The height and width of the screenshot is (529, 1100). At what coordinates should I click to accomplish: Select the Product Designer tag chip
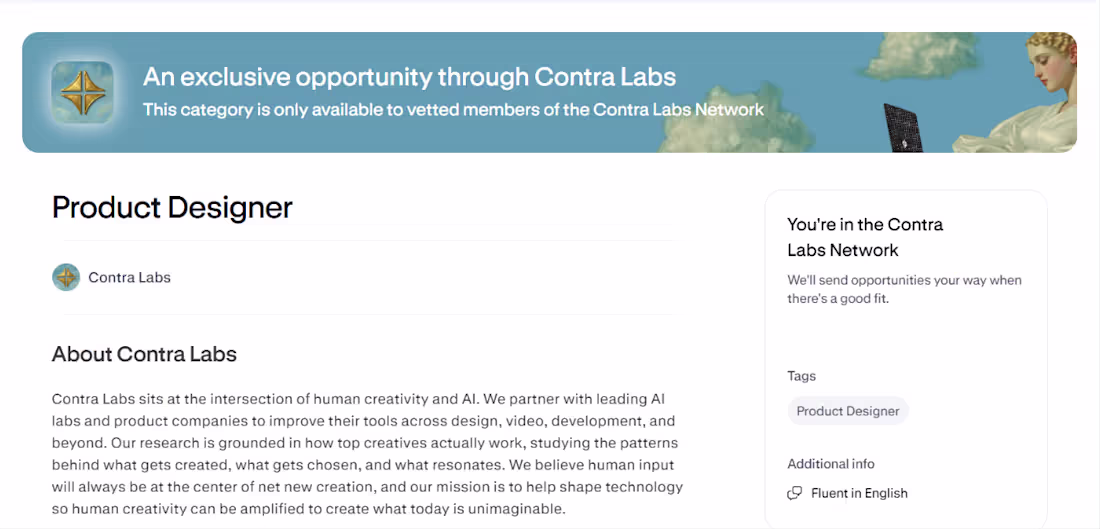[847, 411]
